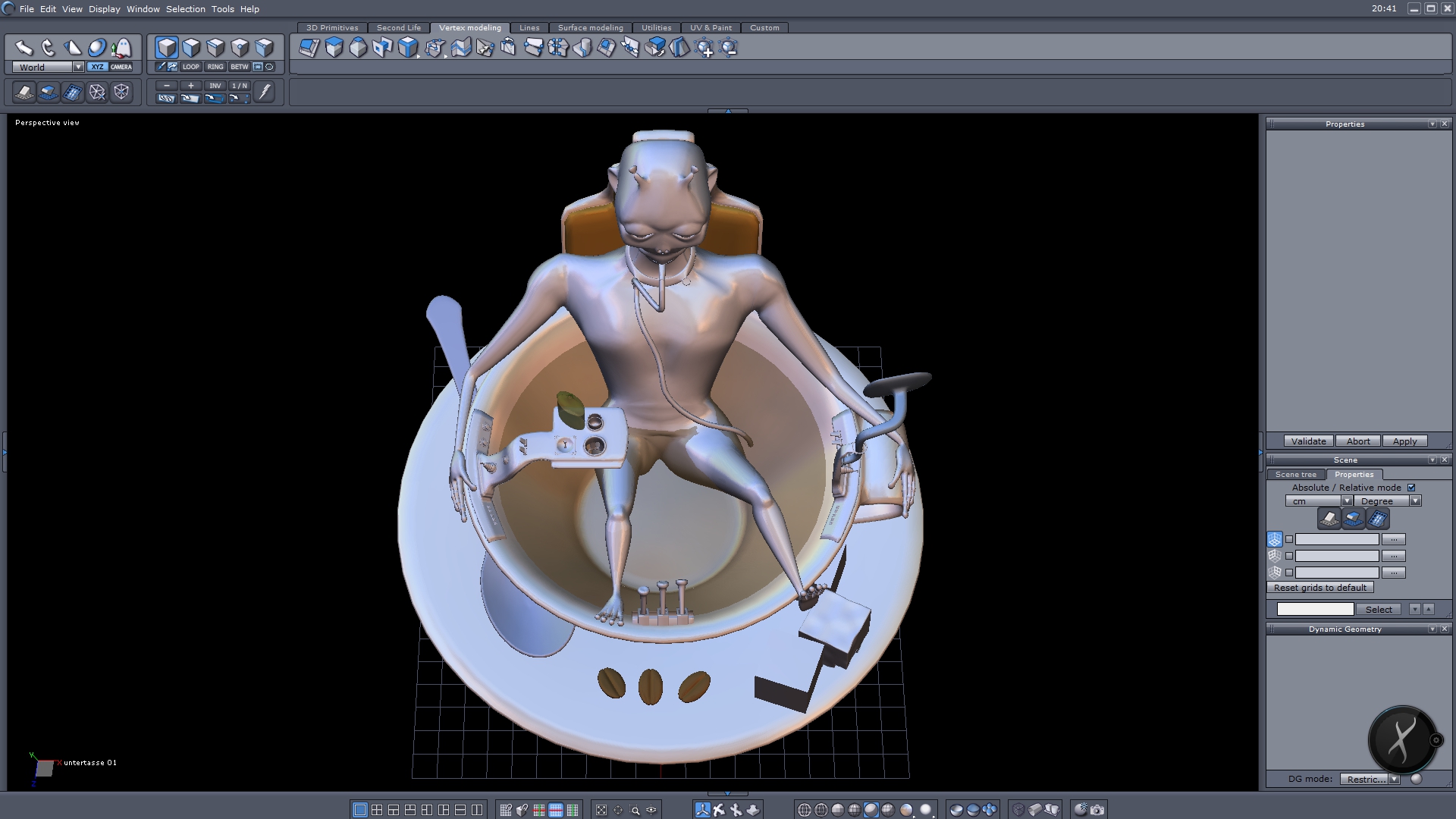Click the ghost manipulator icon
Image resolution: width=1456 pixels, height=819 pixels.
coord(121,48)
